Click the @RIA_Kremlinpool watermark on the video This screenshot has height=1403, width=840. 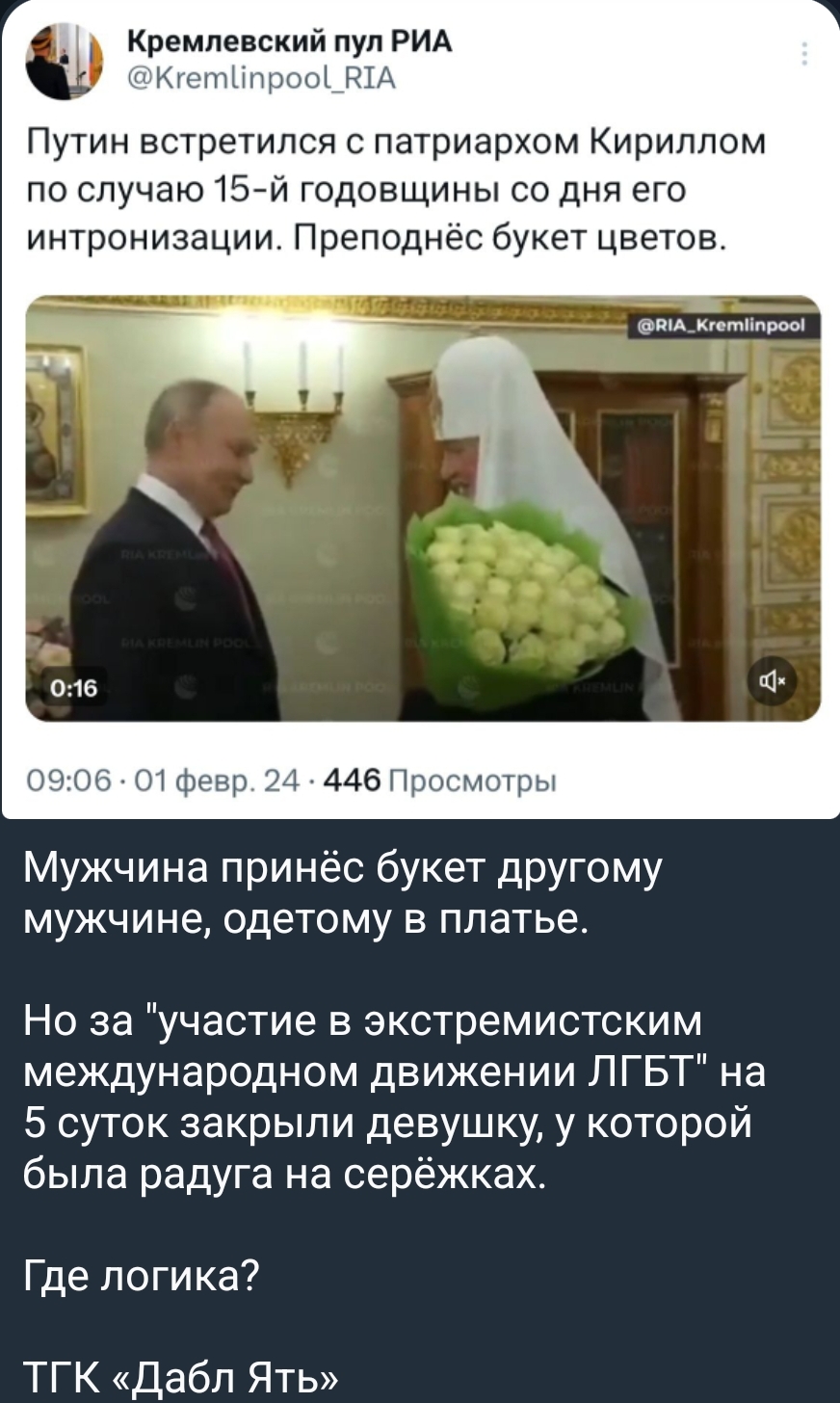tap(723, 327)
